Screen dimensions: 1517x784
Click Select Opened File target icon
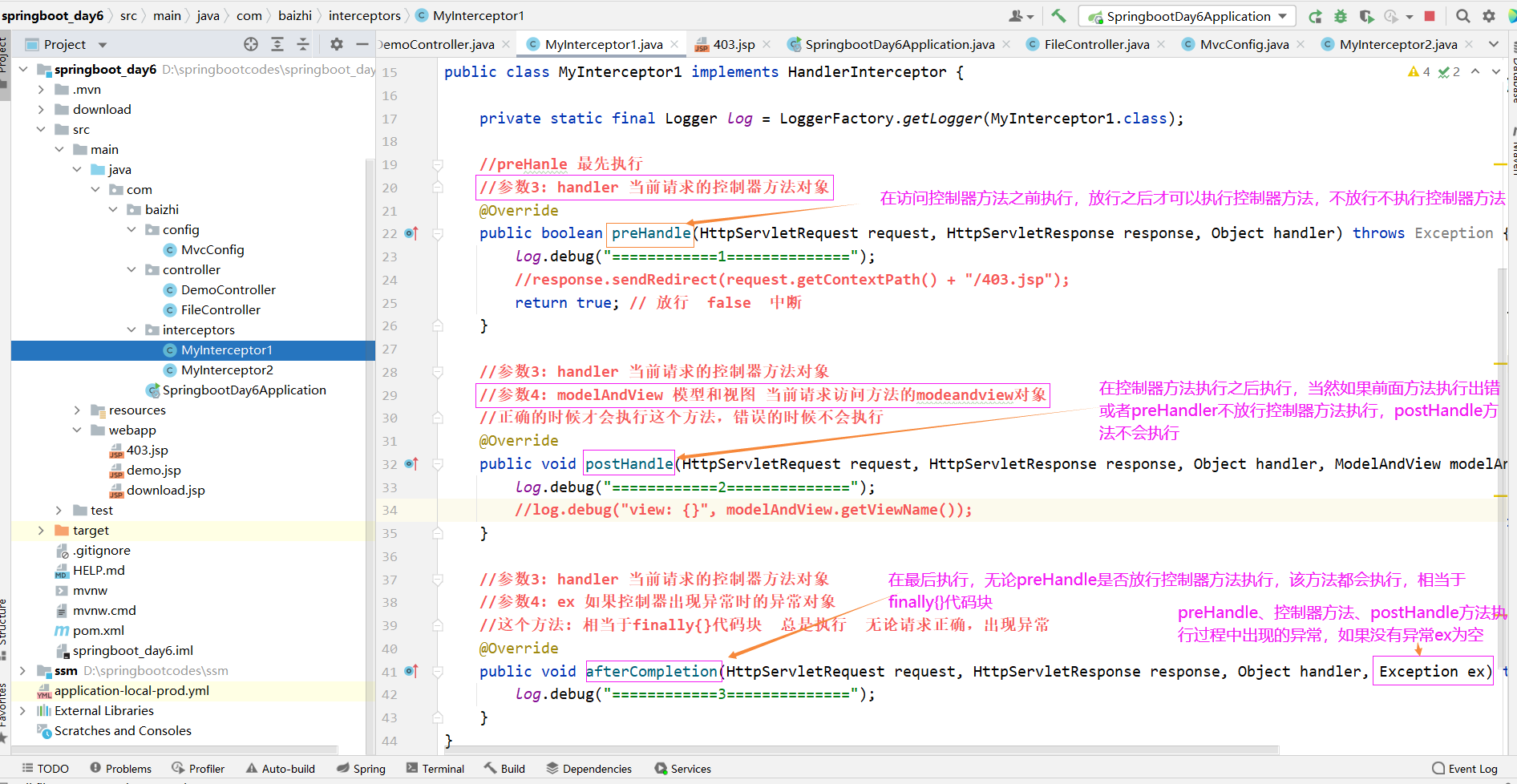(x=251, y=44)
